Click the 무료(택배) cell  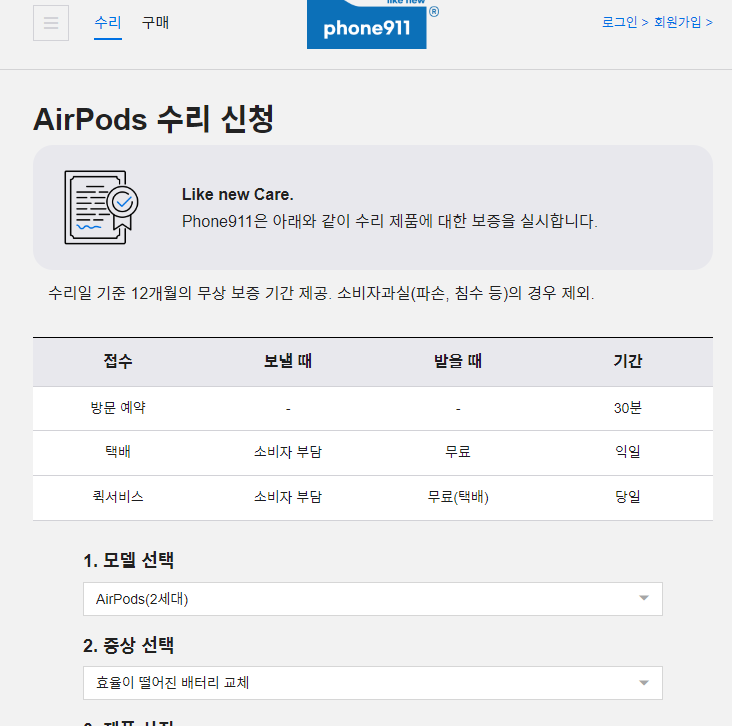click(458, 496)
